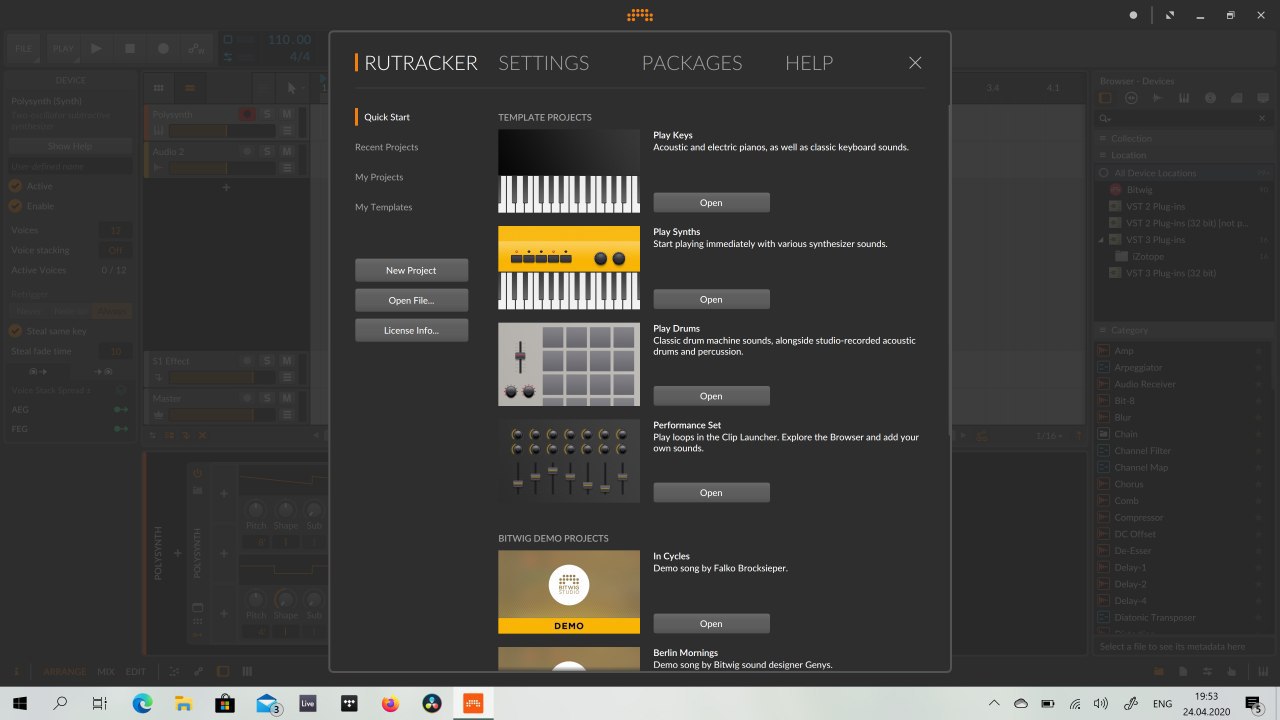Click the Arpeggiator category icon
Screen dimensions: 1280x720
point(1103,368)
